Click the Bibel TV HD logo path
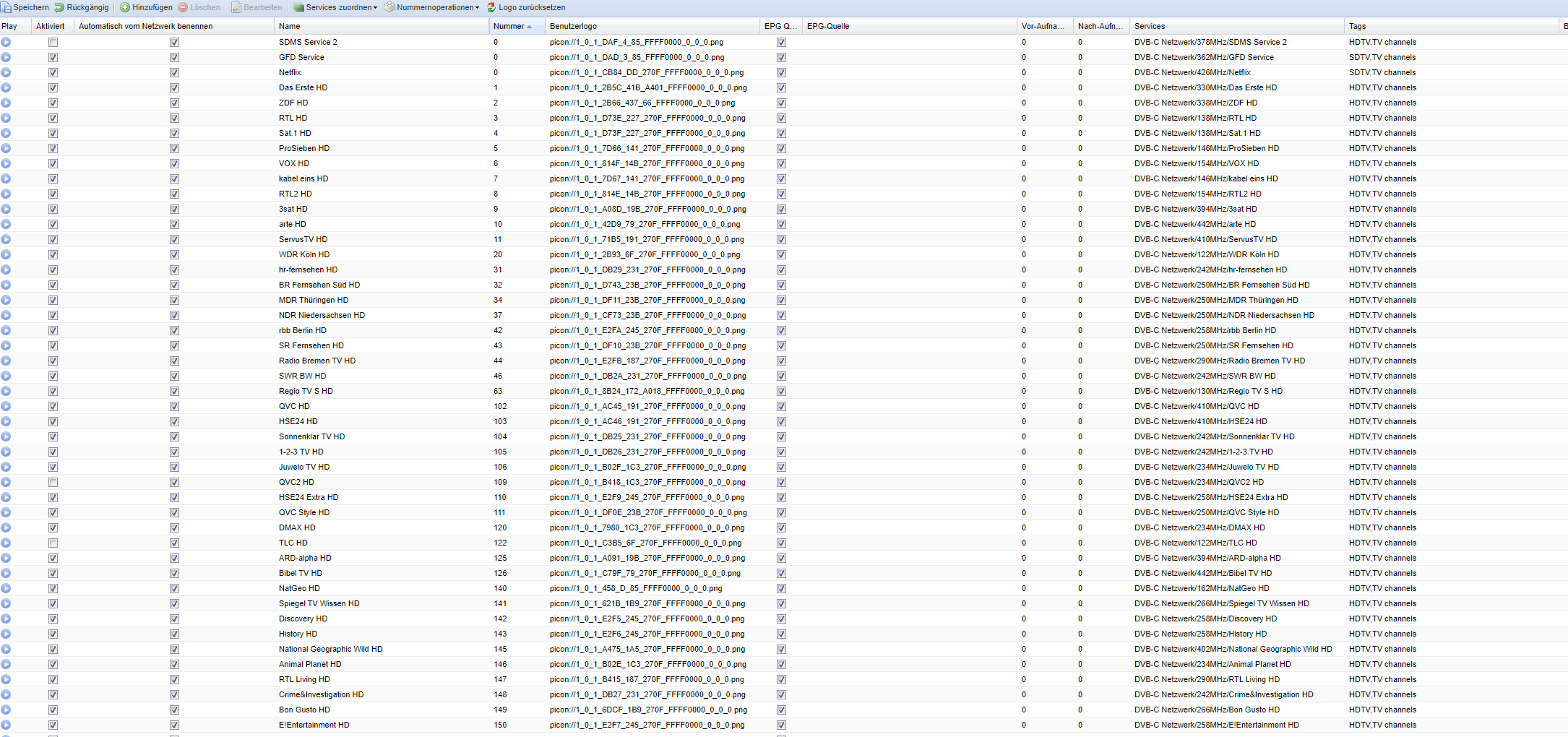The height and width of the screenshot is (737, 1568). (645, 573)
